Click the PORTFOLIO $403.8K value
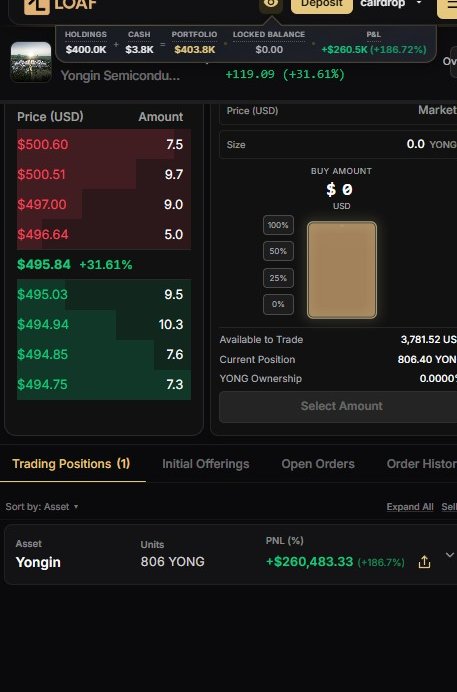457x692 pixels. pyautogui.click(x=195, y=49)
